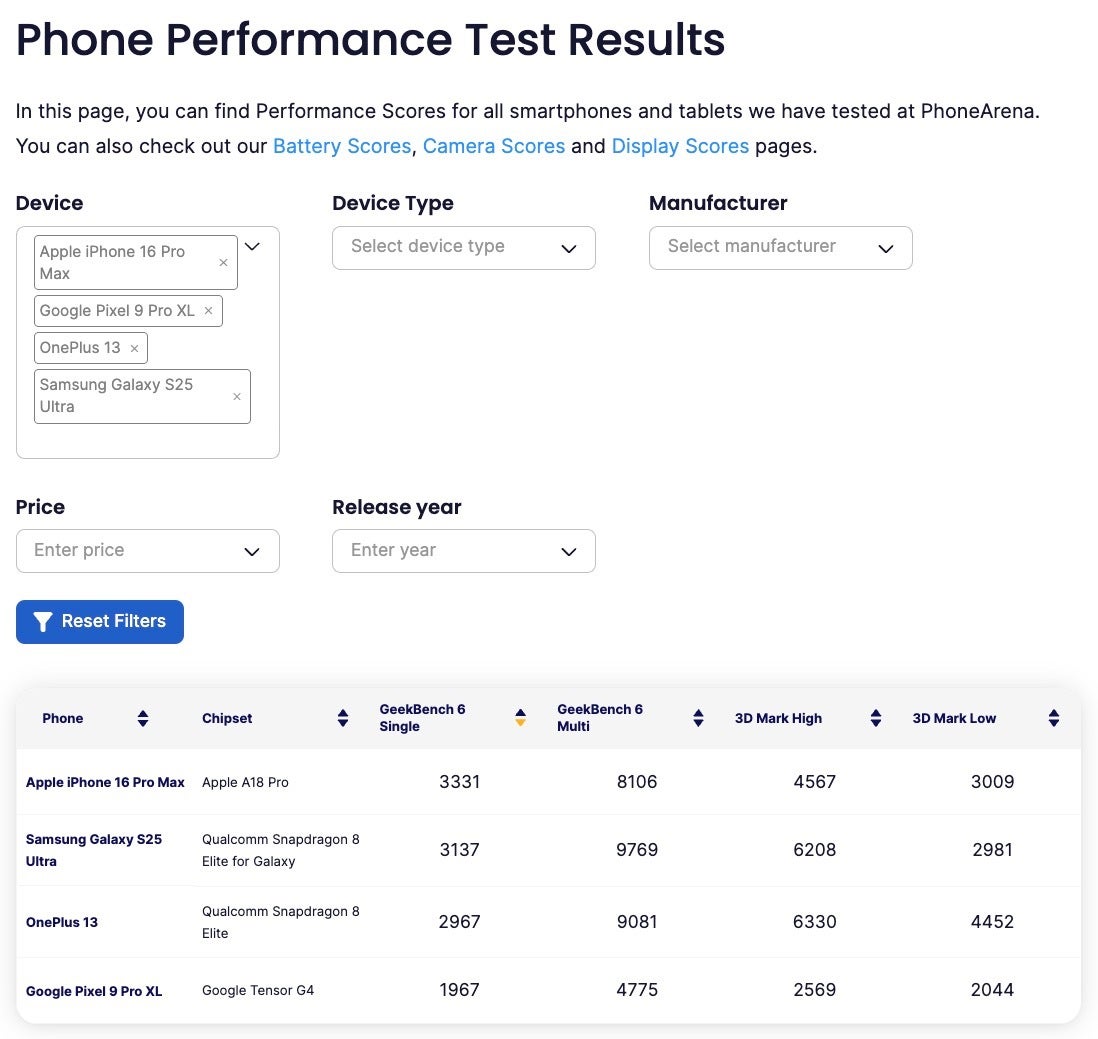
Task: Expand the Device list chevron
Action: coord(253,246)
